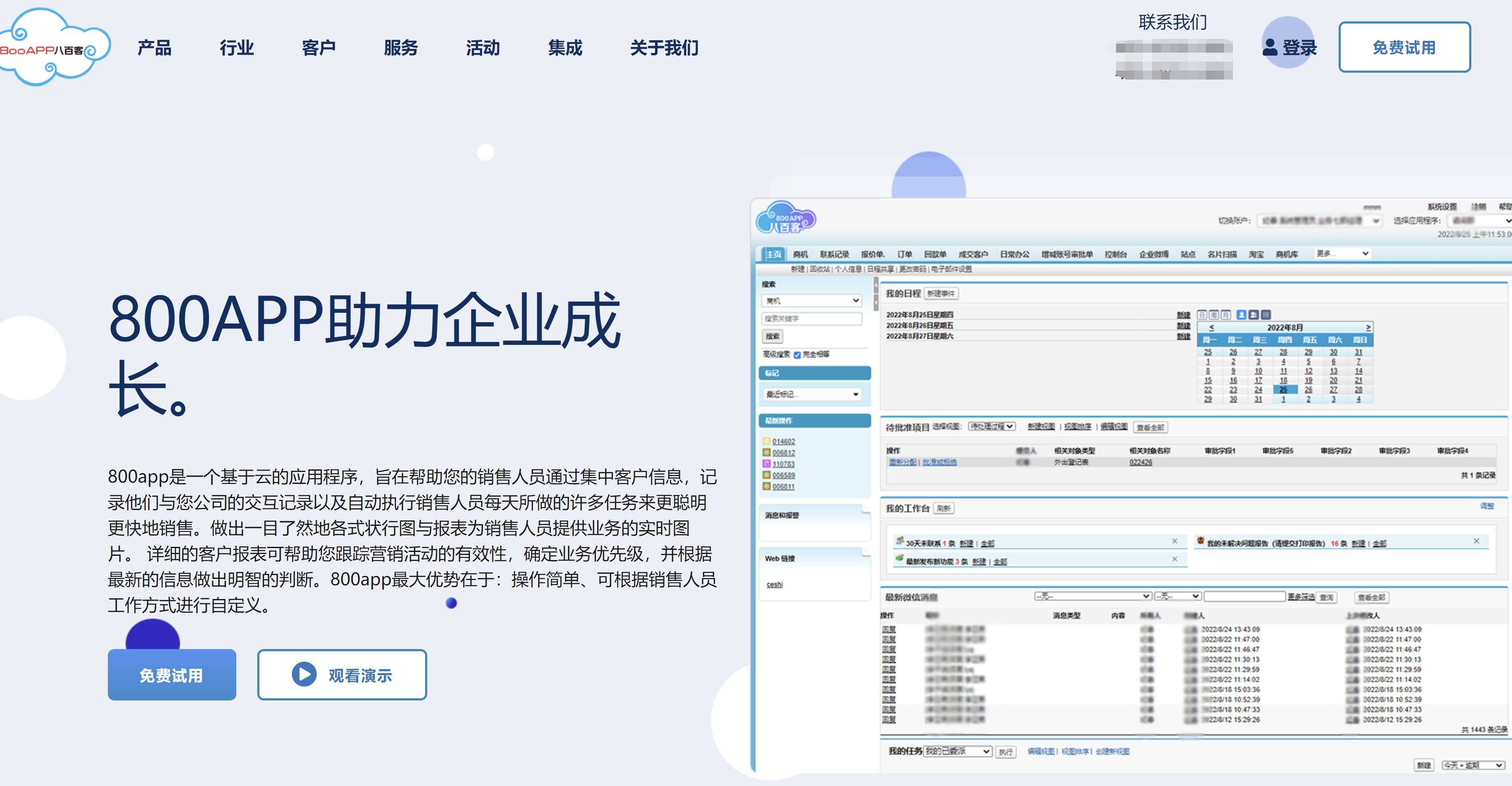
Task: Click the multi-user schedule icon above the calendar
Action: coord(1254,315)
